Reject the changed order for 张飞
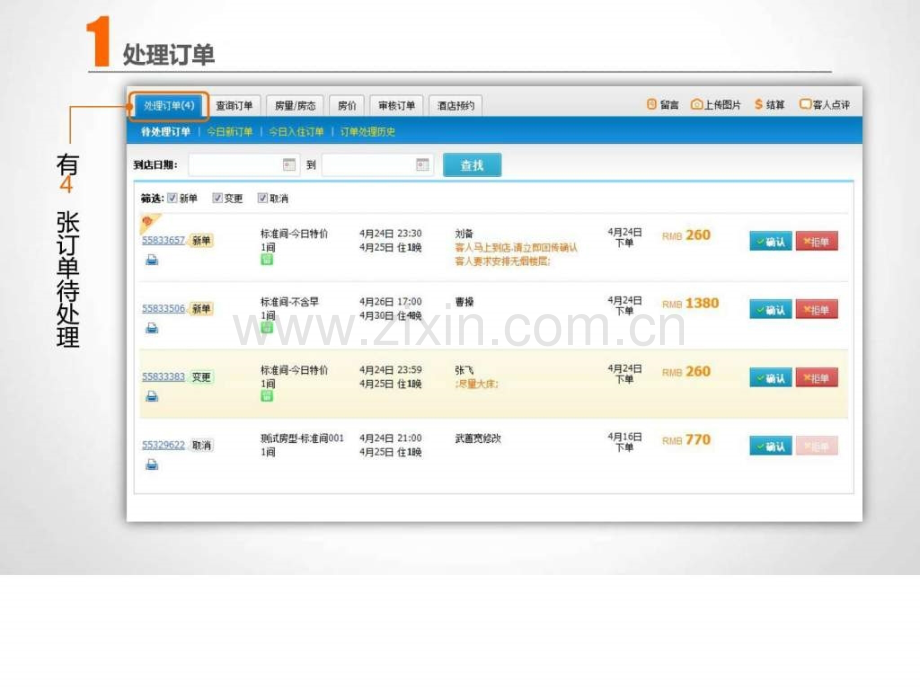The width and height of the screenshot is (920, 690). pos(816,378)
